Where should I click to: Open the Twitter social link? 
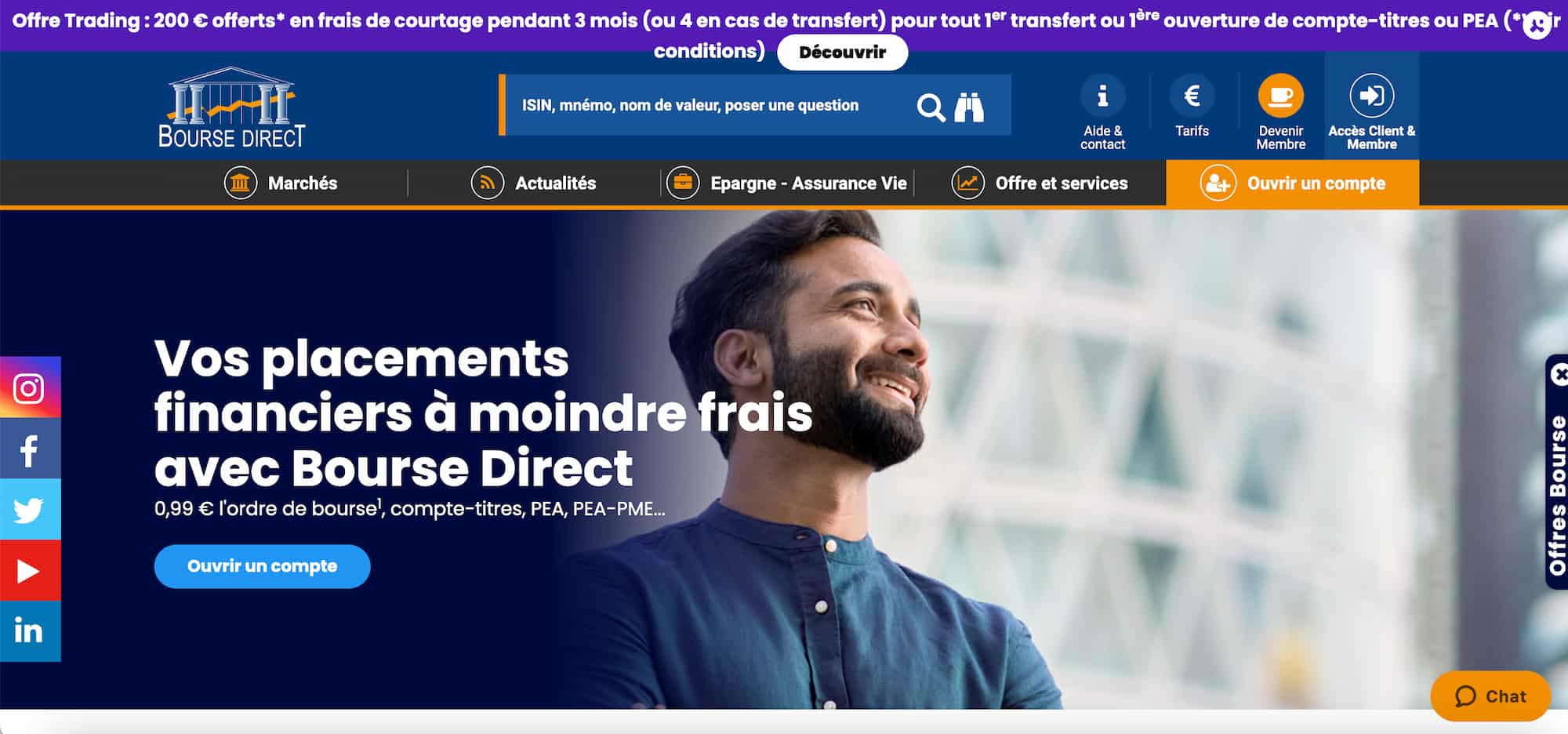30,510
